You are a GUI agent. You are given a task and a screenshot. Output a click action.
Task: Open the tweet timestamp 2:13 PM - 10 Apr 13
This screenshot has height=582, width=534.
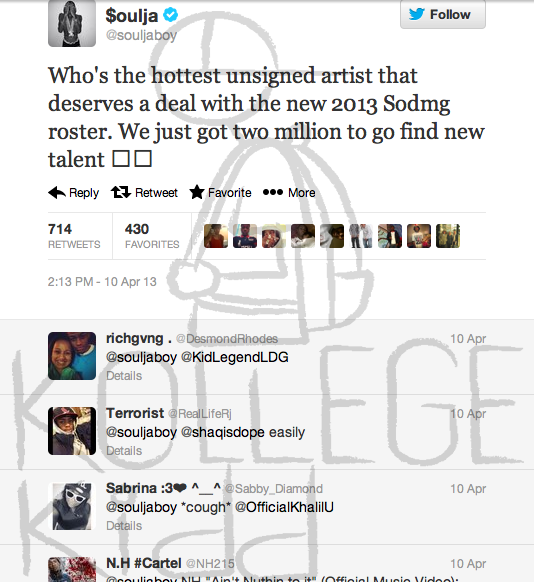click(x=102, y=282)
